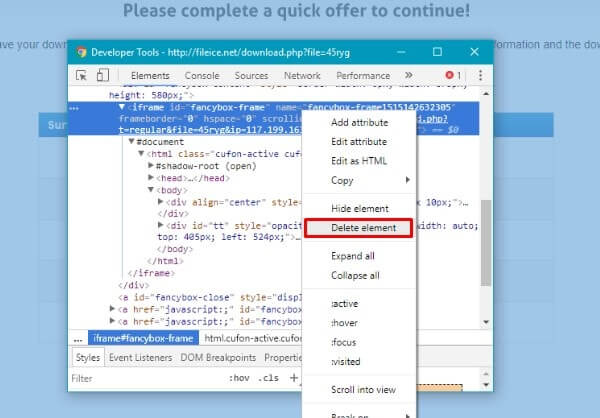Click the styles pane scroll down arrow

click(x=486, y=385)
